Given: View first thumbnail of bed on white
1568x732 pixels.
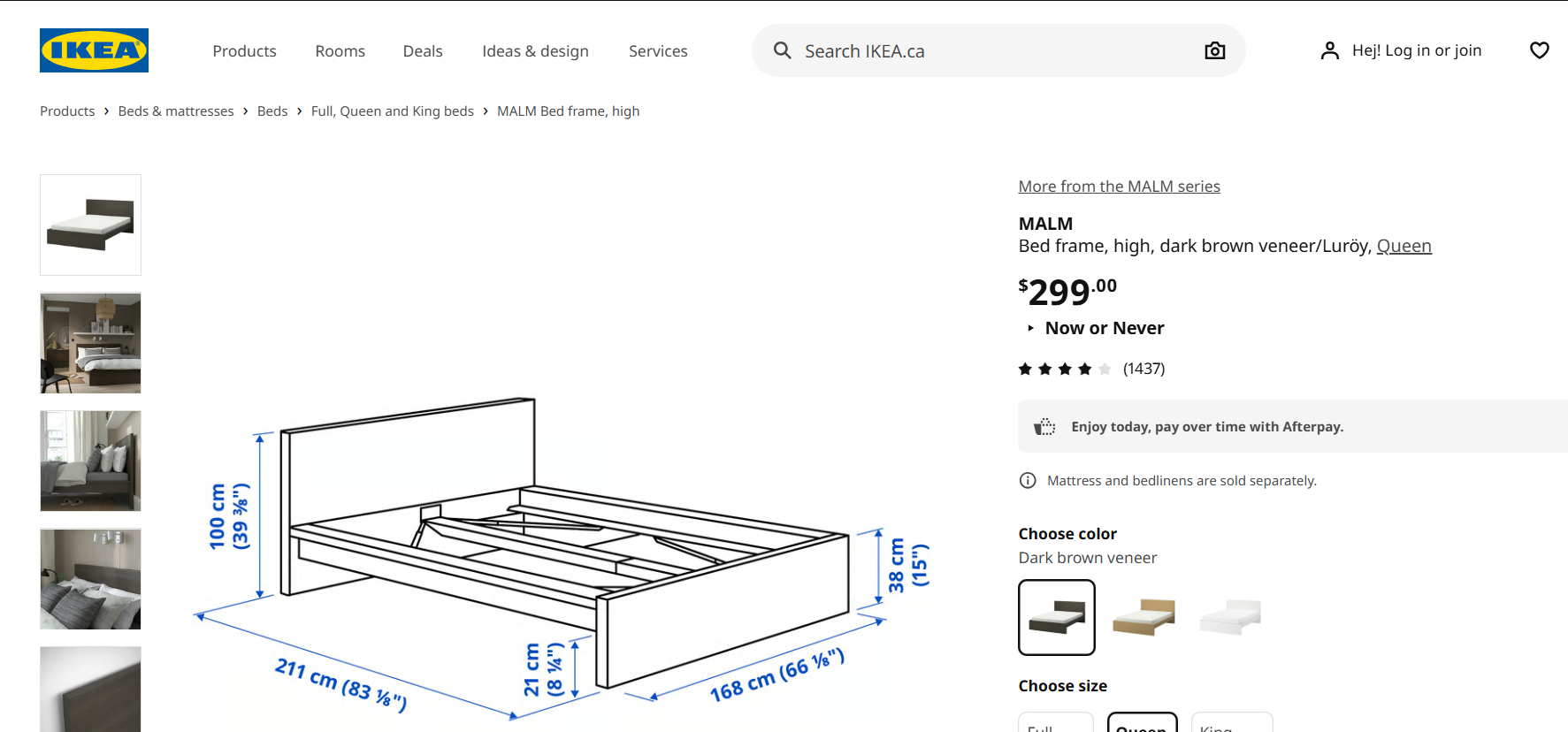Looking at the screenshot, I should [90, 225].
